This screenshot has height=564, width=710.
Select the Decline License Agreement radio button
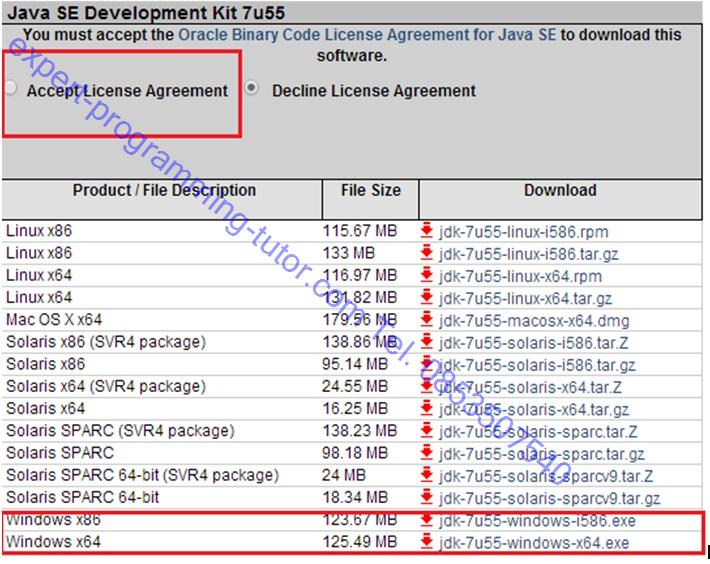point(251,88)
